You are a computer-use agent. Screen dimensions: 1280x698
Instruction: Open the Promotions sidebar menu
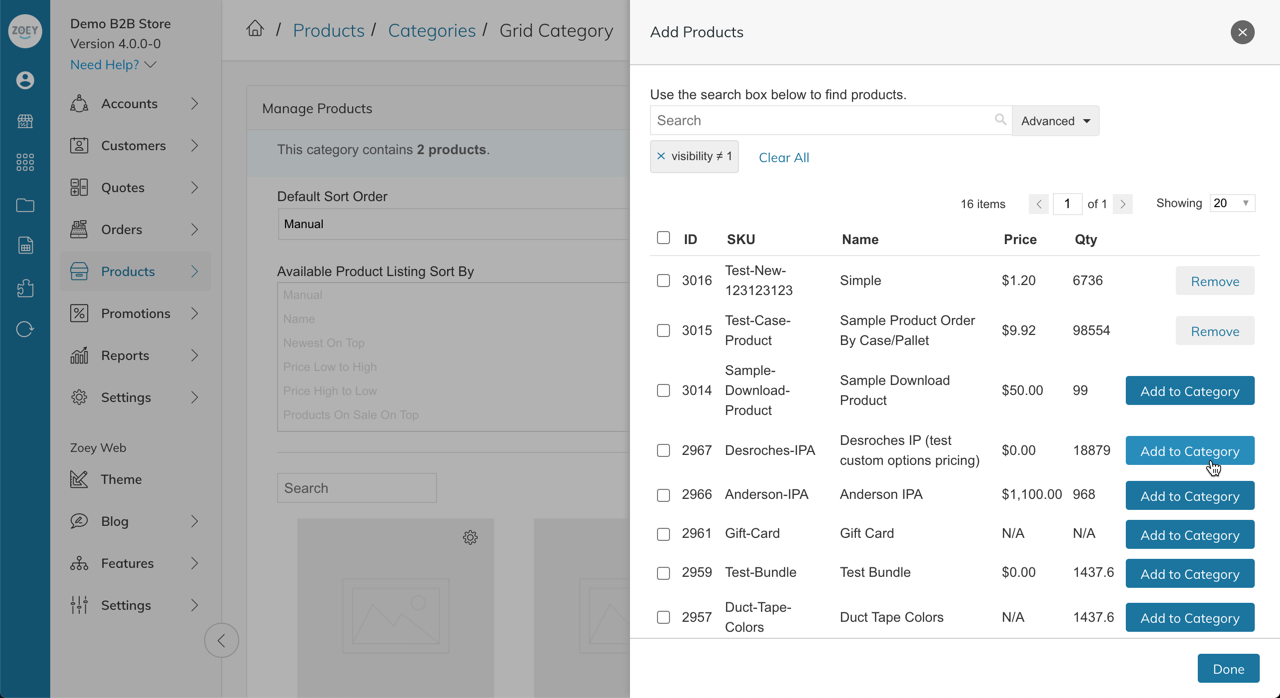pyautogui.click(x=135, y=314)
